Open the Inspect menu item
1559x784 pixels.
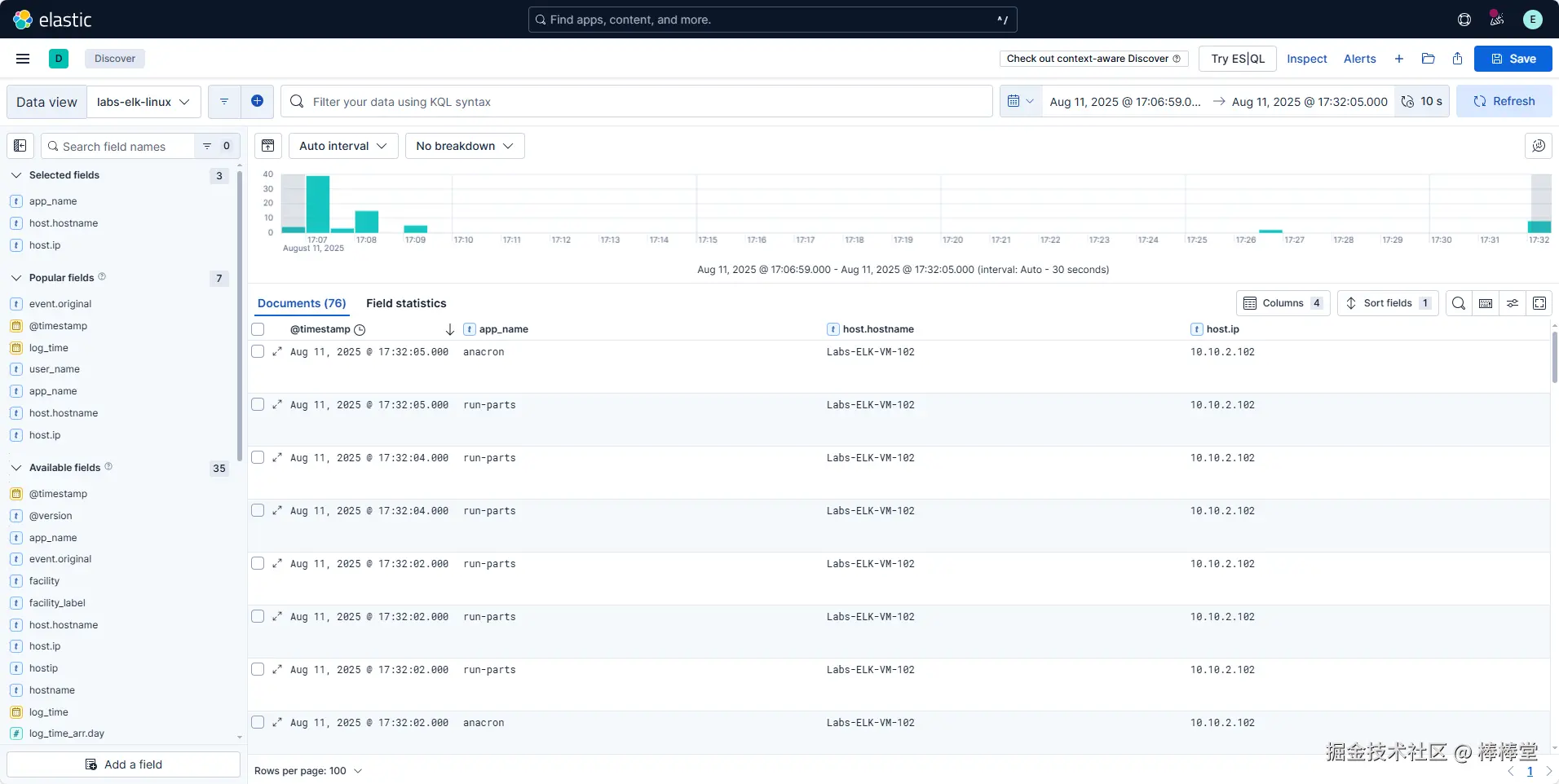pos(1306,59)
